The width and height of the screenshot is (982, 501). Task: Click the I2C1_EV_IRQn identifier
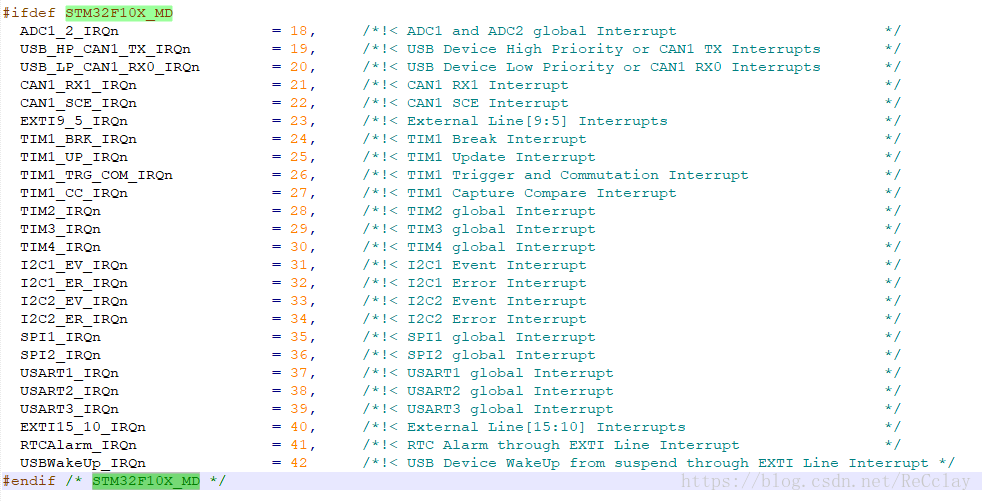[74, 266]
